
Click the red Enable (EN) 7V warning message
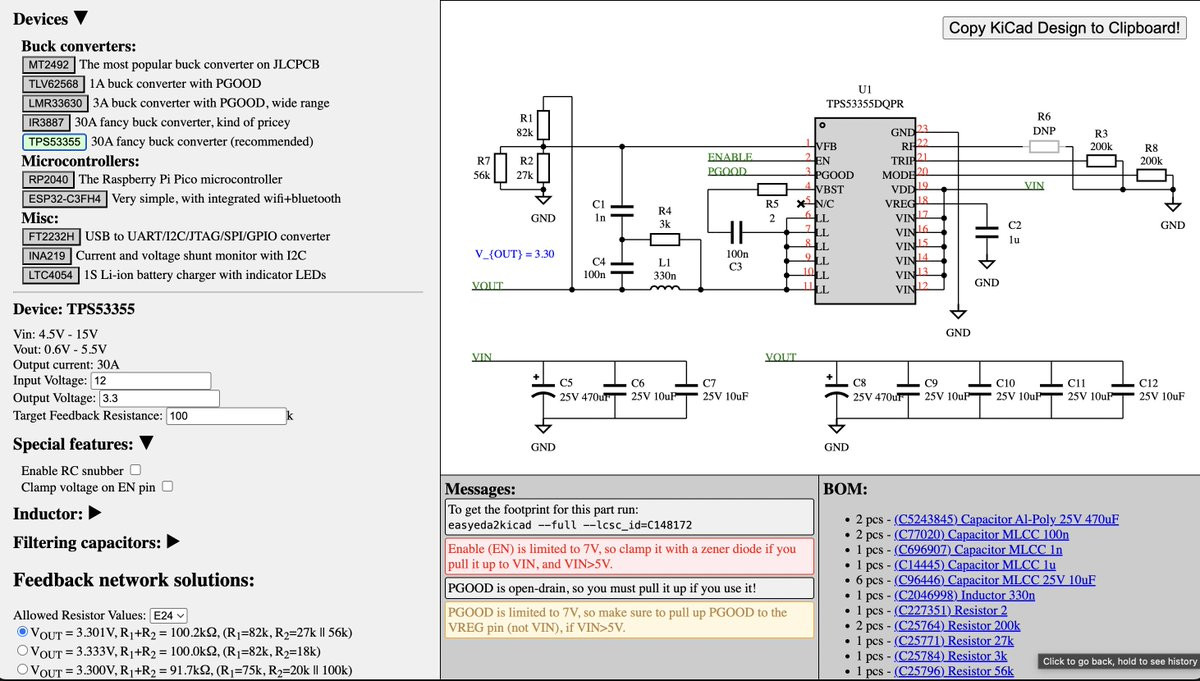(x=629, y=556)
